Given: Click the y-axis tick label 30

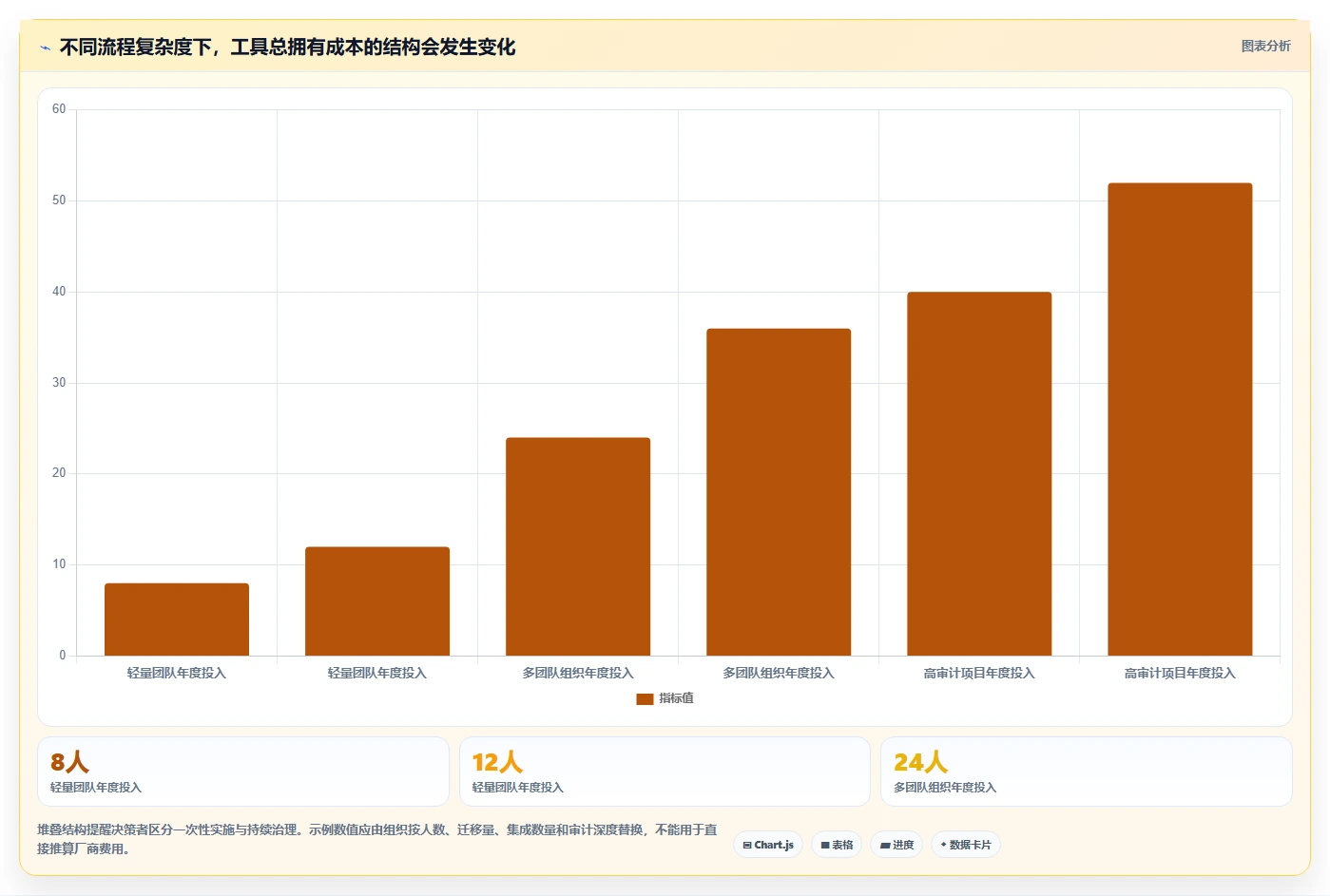Looking at the screenshot, I should (x=59, y=383).
